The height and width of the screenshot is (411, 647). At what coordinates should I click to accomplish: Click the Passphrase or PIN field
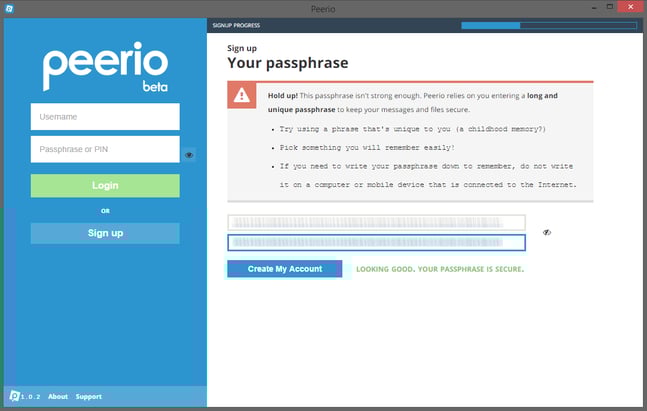[105, 149]
